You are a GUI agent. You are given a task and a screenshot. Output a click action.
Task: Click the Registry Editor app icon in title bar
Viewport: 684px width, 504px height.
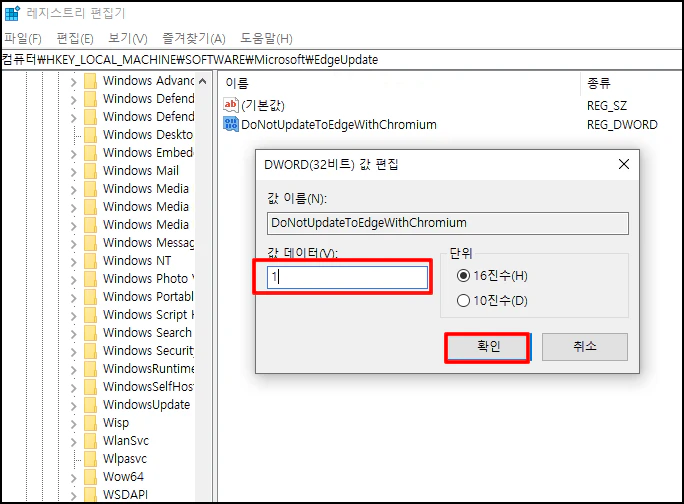[12, 13]
